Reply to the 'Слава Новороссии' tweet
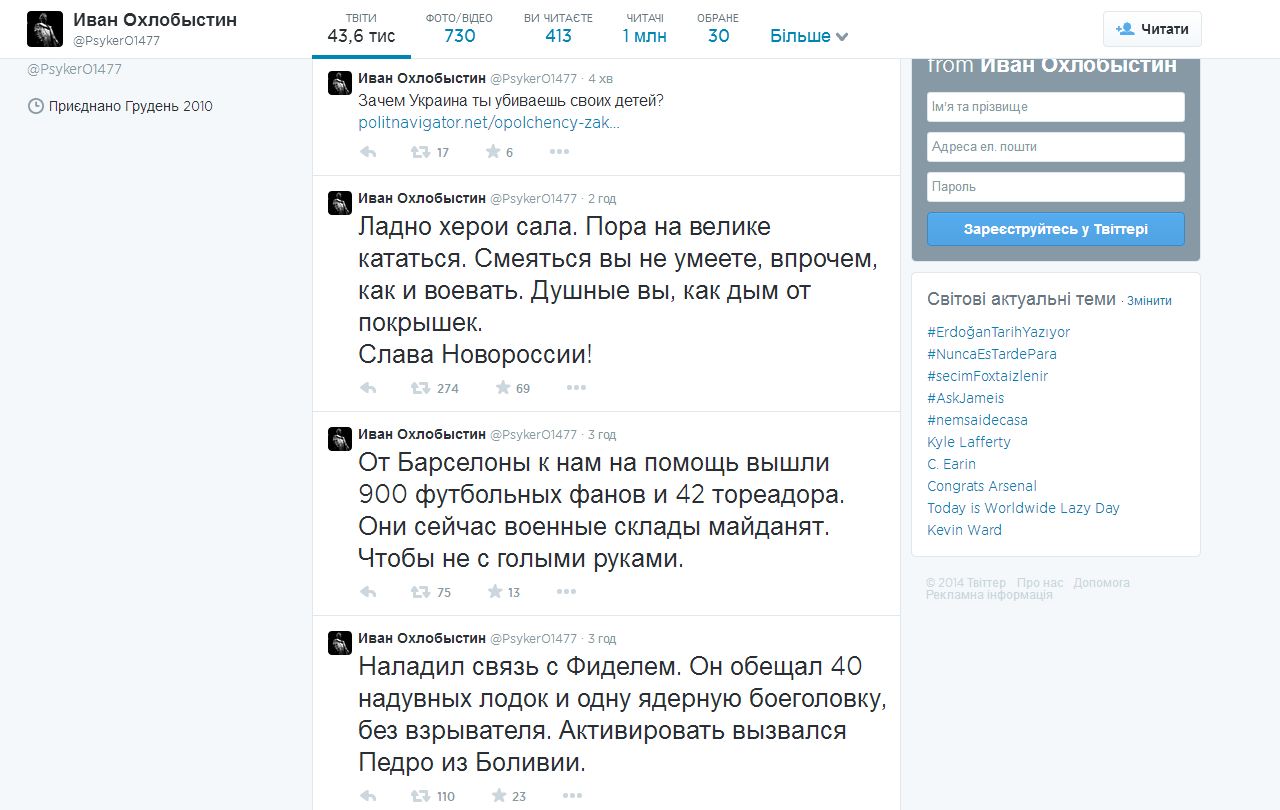Viewport: 1280px width, 810px height. 368,388
